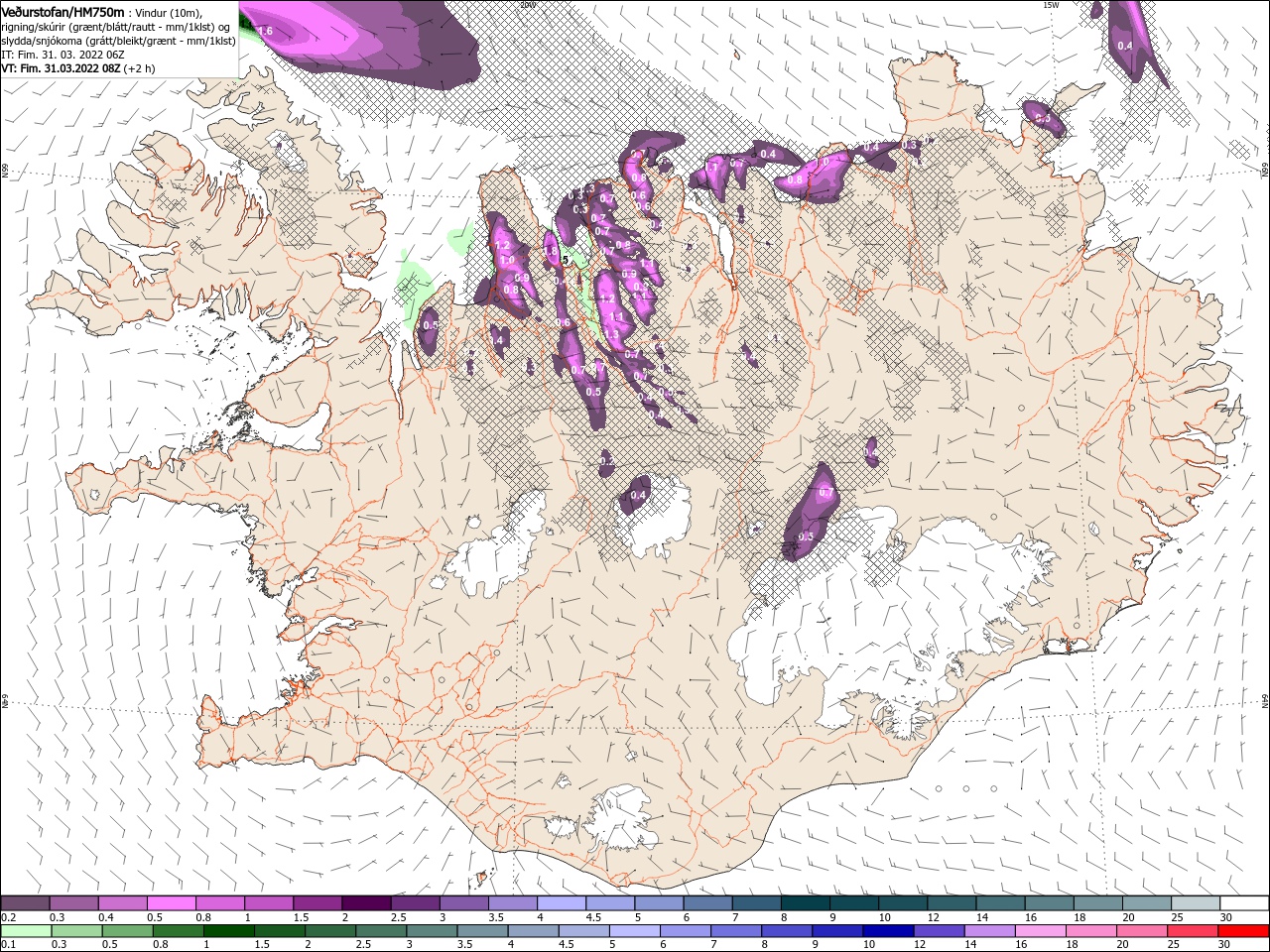The height and width of the screenshot is (952, 1270).
Task: Select the 1 swatch on the snow scale
Action: (270, 902)
